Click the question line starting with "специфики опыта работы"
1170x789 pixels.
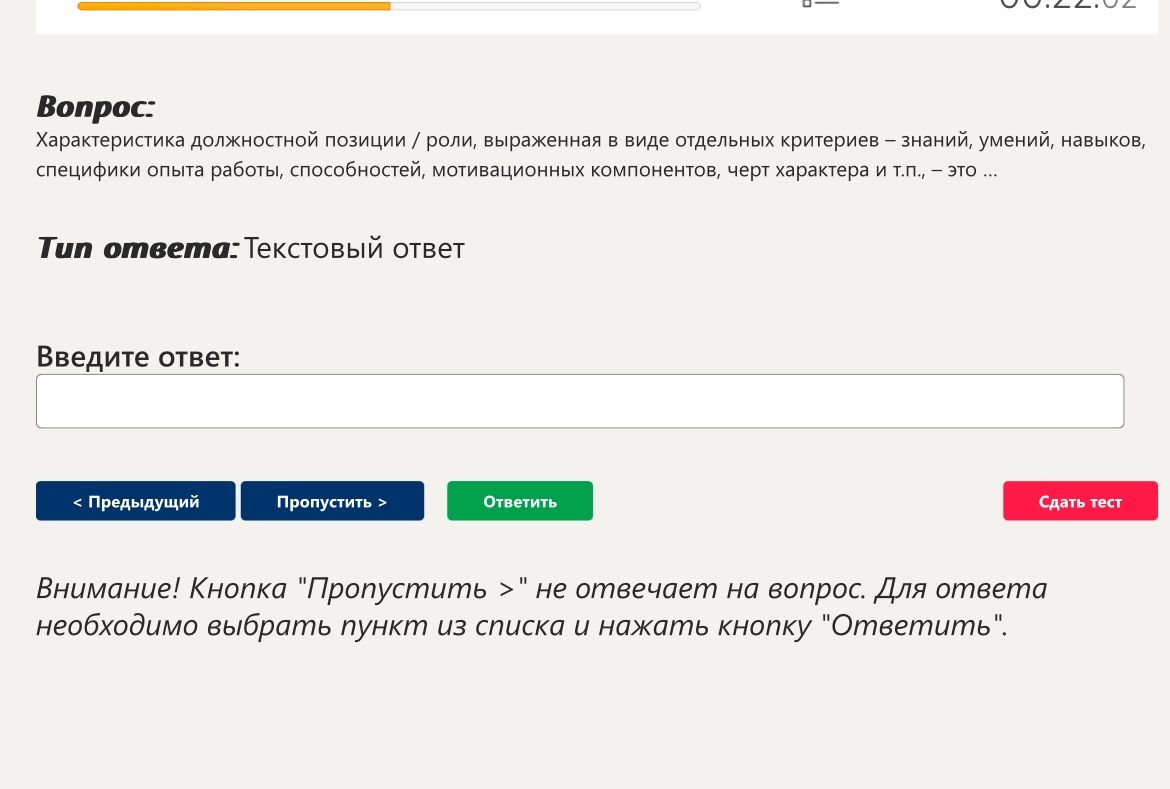(x=516, y=170)
